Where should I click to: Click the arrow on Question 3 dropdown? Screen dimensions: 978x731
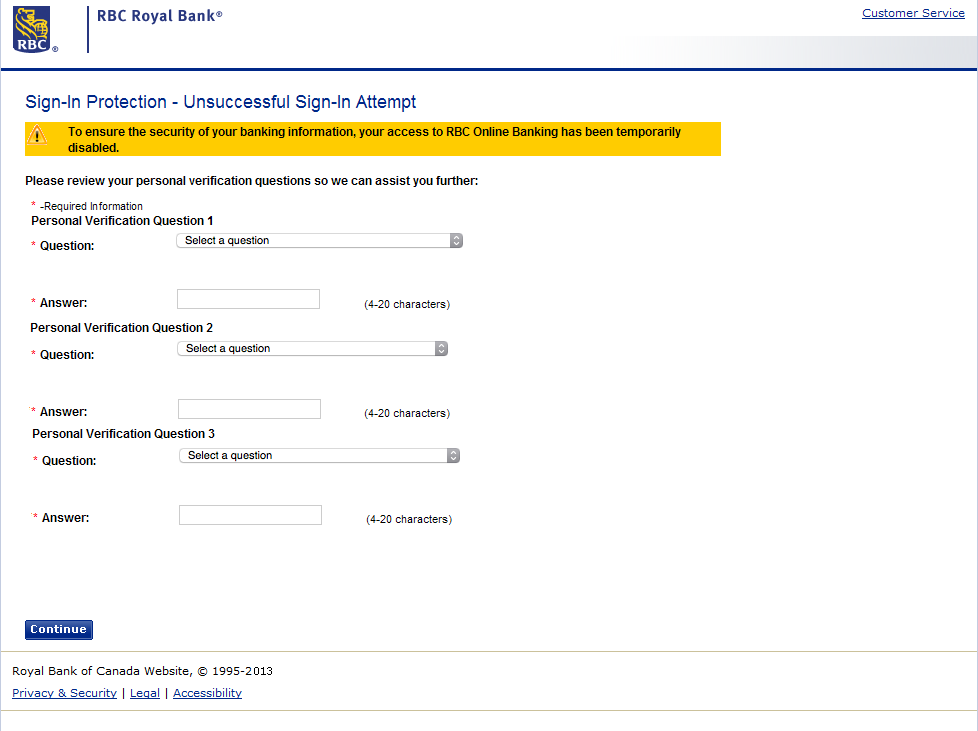455,455
